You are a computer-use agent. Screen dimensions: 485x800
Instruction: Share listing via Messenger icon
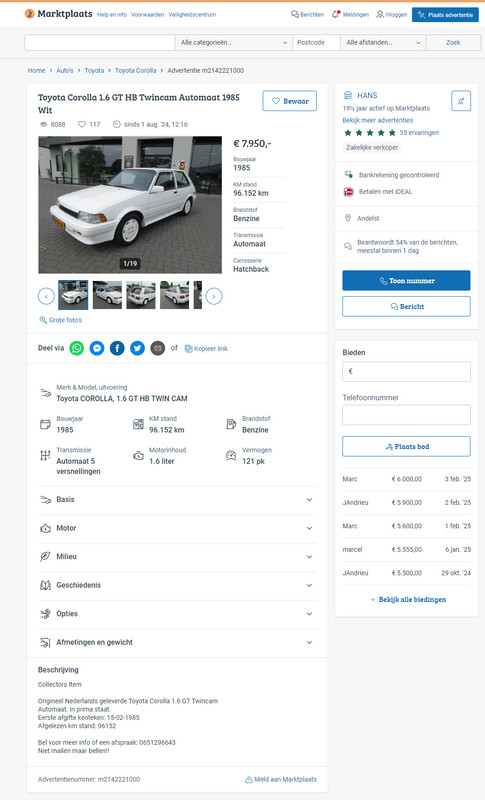(x=97, y=348)
